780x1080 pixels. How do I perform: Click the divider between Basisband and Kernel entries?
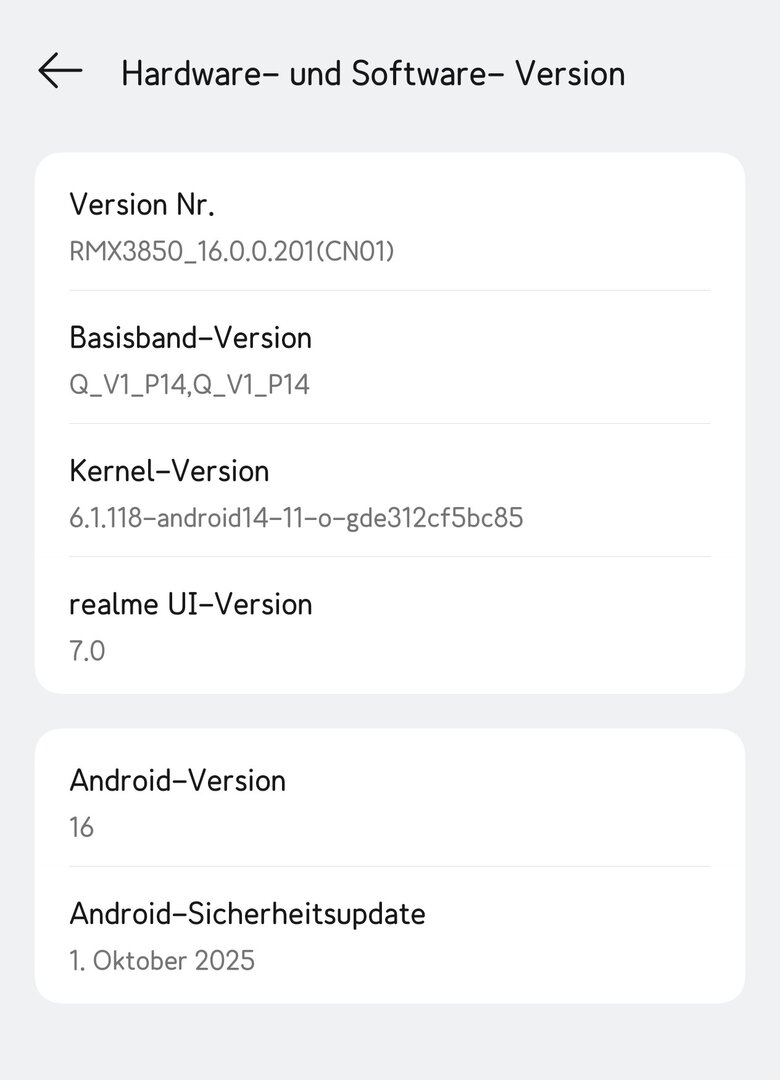tap(390, 424)
